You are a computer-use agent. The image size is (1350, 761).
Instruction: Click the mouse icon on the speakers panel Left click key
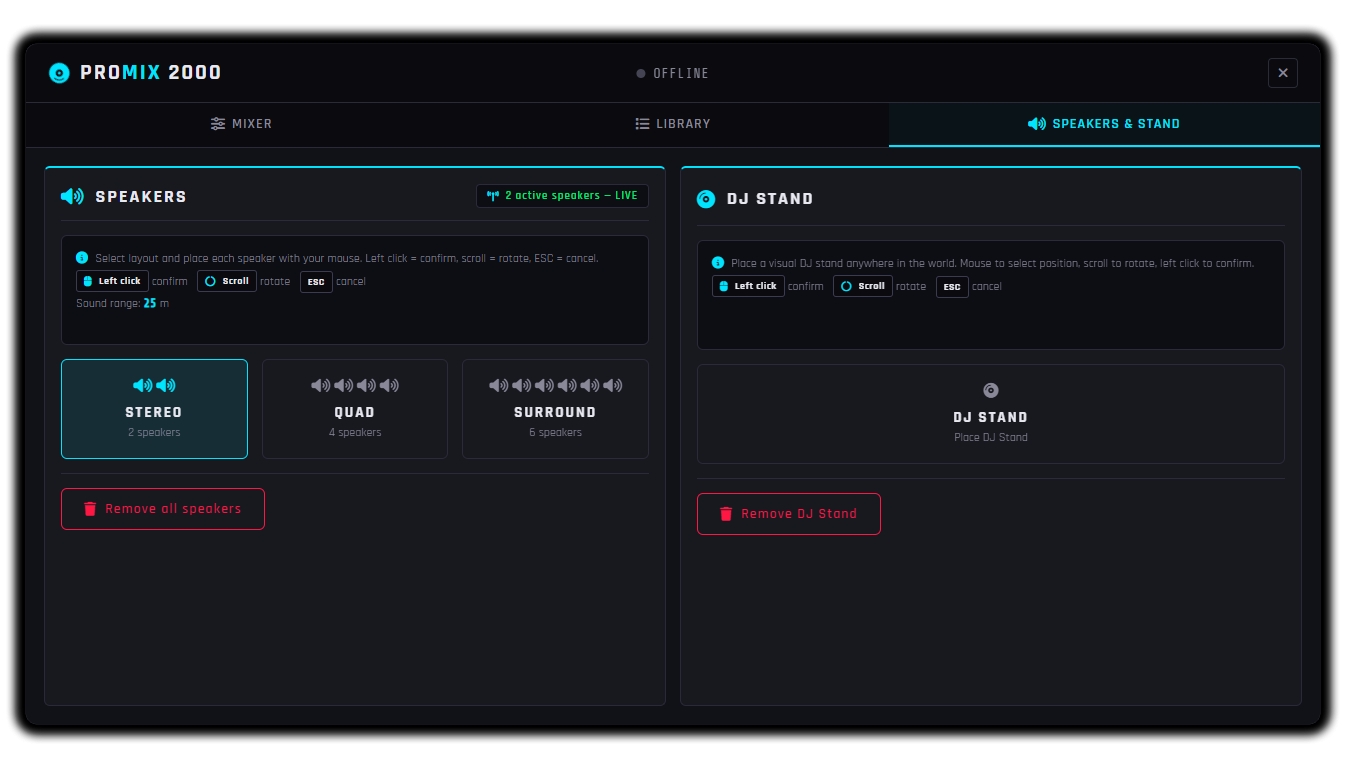pos(88,281)
